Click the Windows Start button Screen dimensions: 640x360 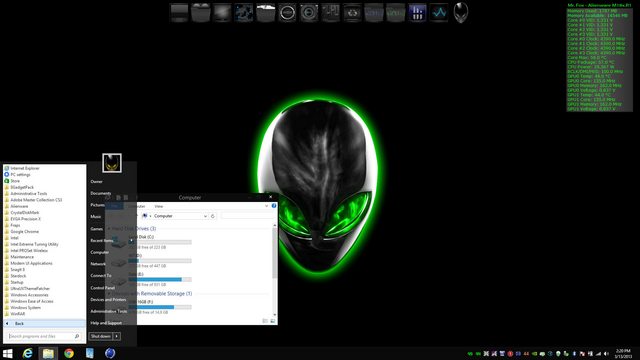[8, 353]
